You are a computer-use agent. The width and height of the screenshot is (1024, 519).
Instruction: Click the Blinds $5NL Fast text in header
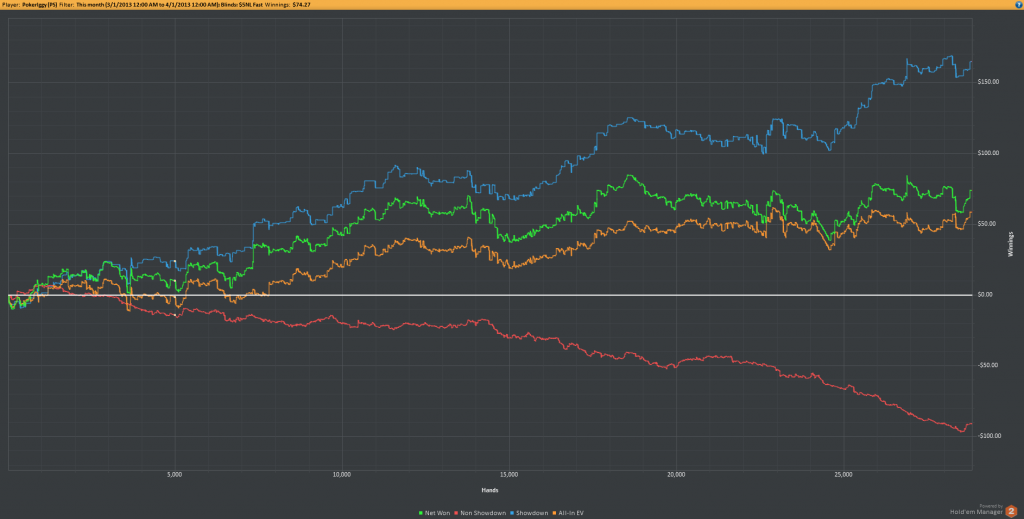point(242,5)
